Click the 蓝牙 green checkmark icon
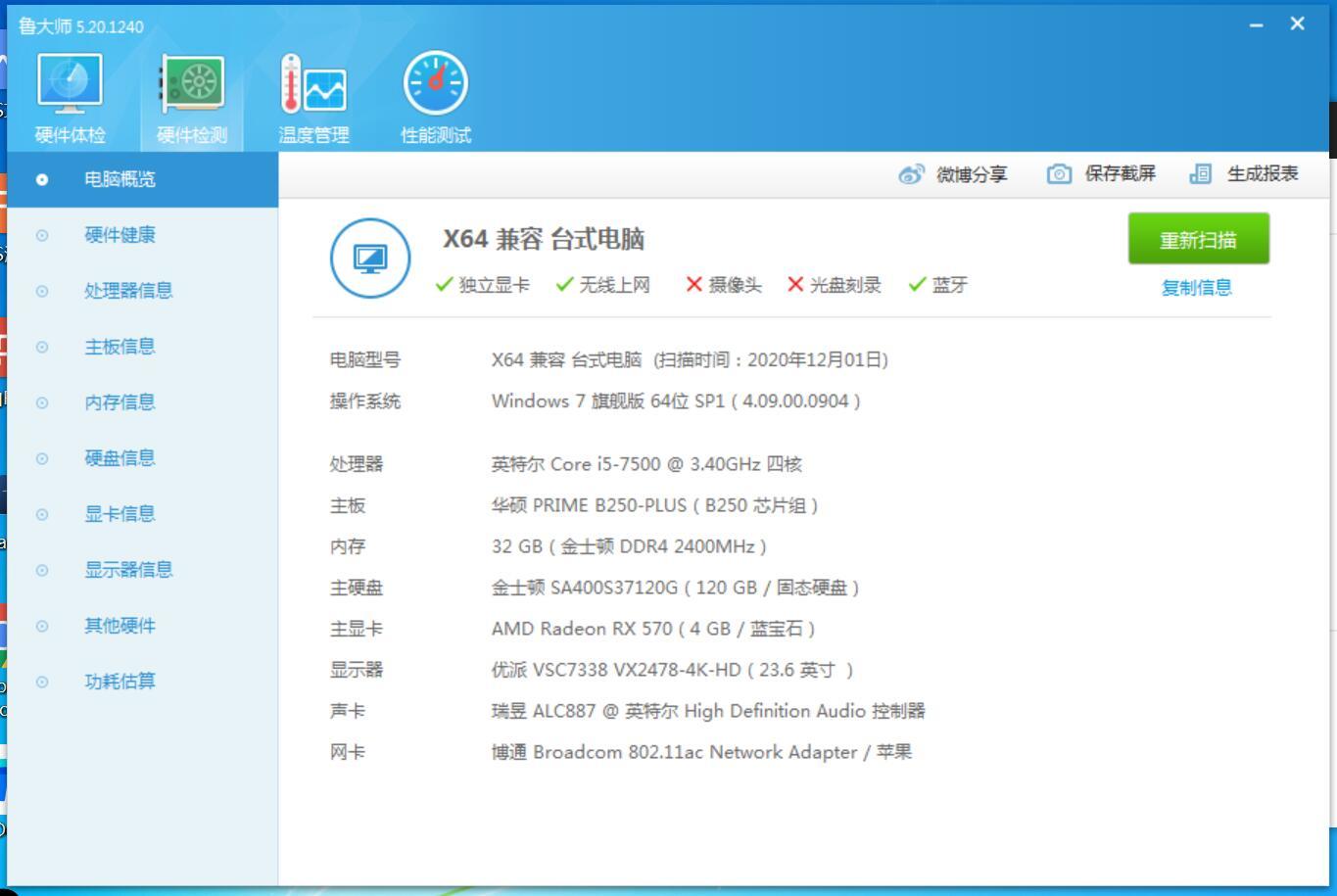The width and height of the screenshot is (1337, 896). pyautogui.click(x=918, y=284)
